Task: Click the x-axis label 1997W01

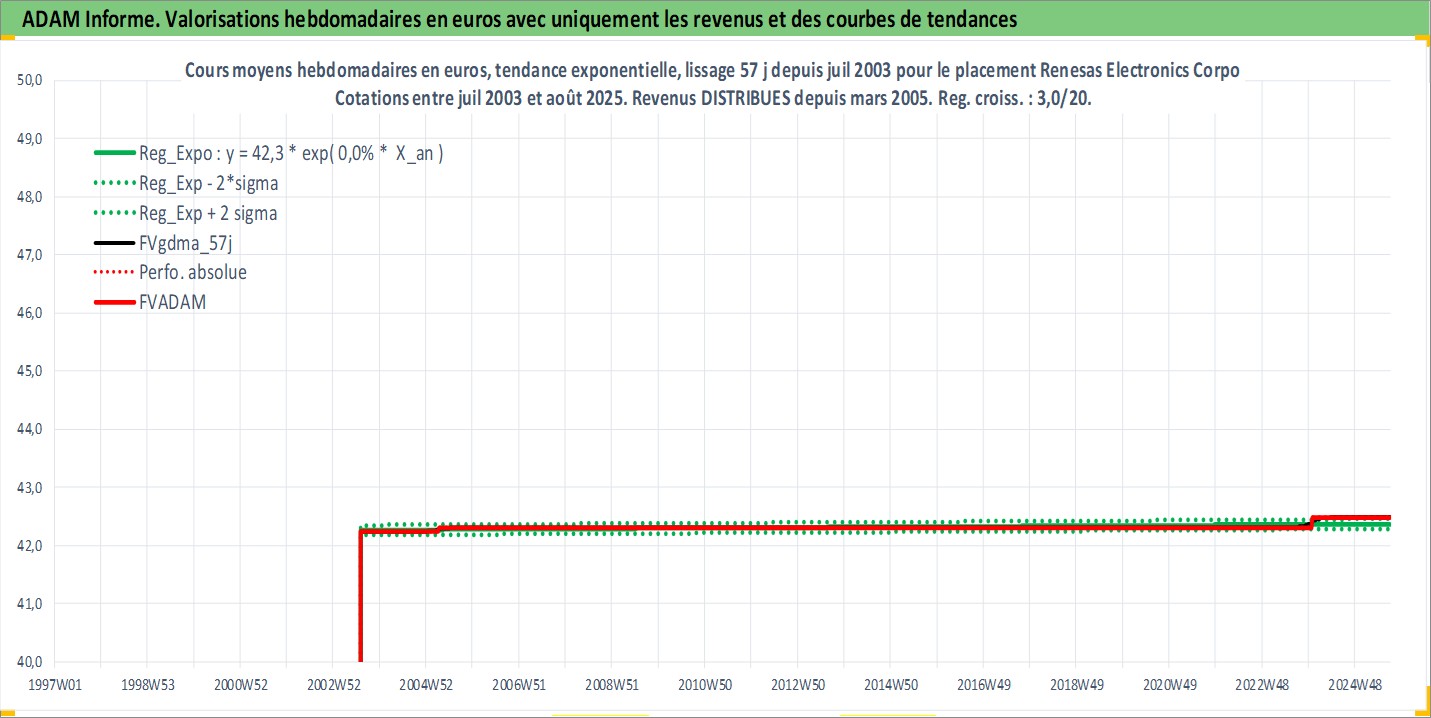Action: 54,685
